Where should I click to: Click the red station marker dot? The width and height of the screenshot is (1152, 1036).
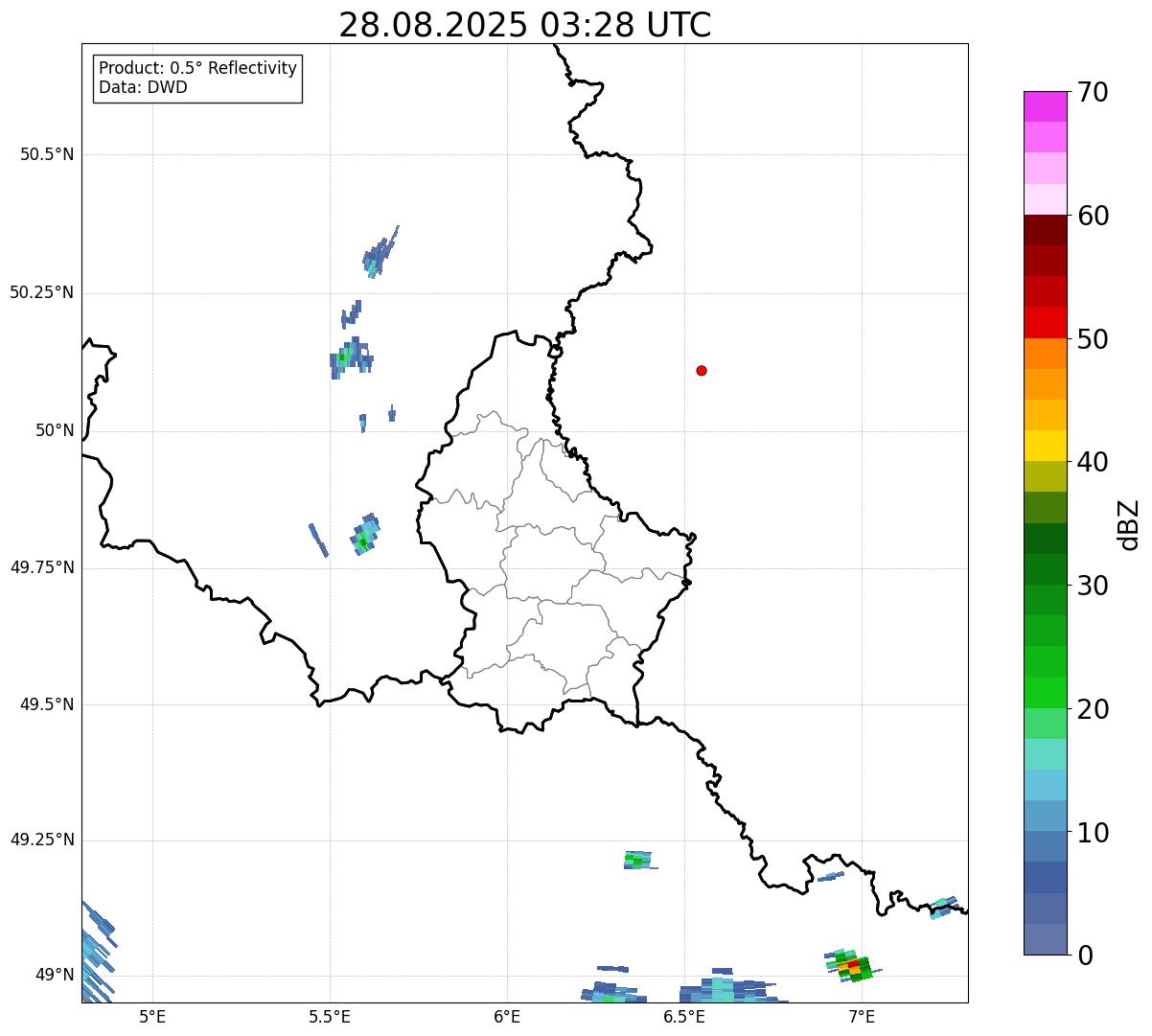pyautogui.click(x=702, y=370)
